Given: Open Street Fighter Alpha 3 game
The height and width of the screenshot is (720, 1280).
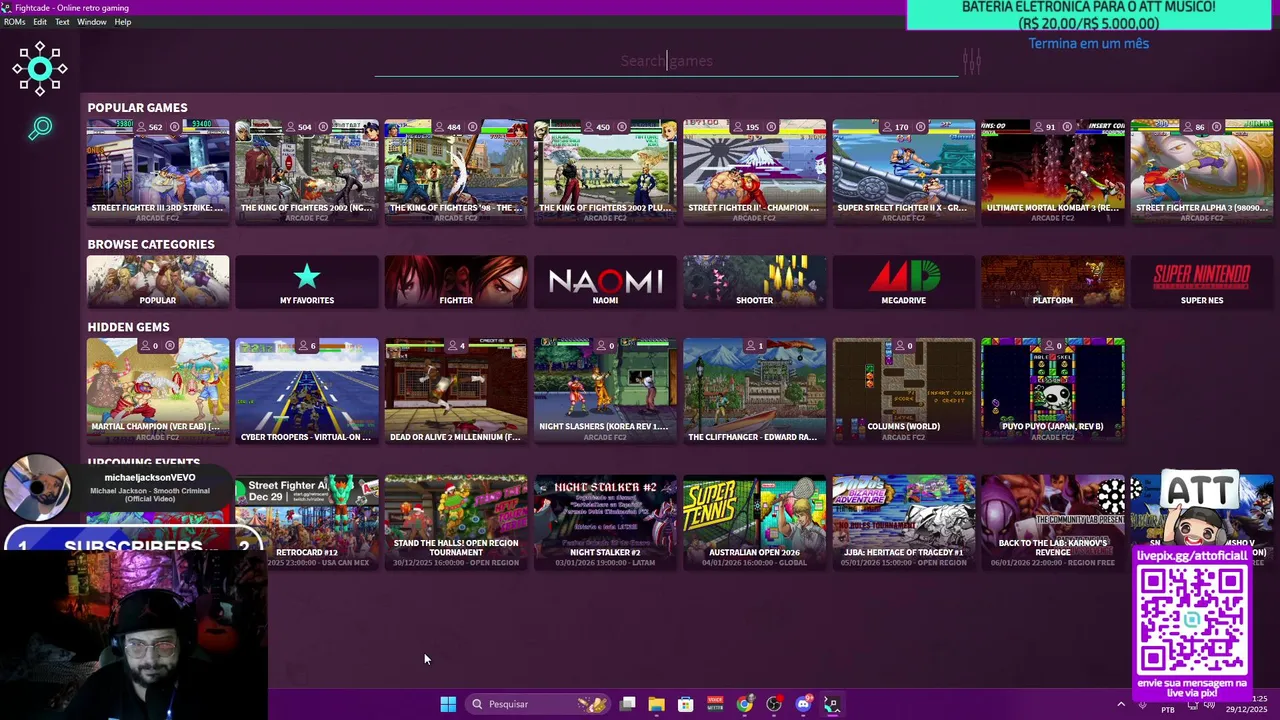Looking at the screenshot, I should [x=1202, y=171].
